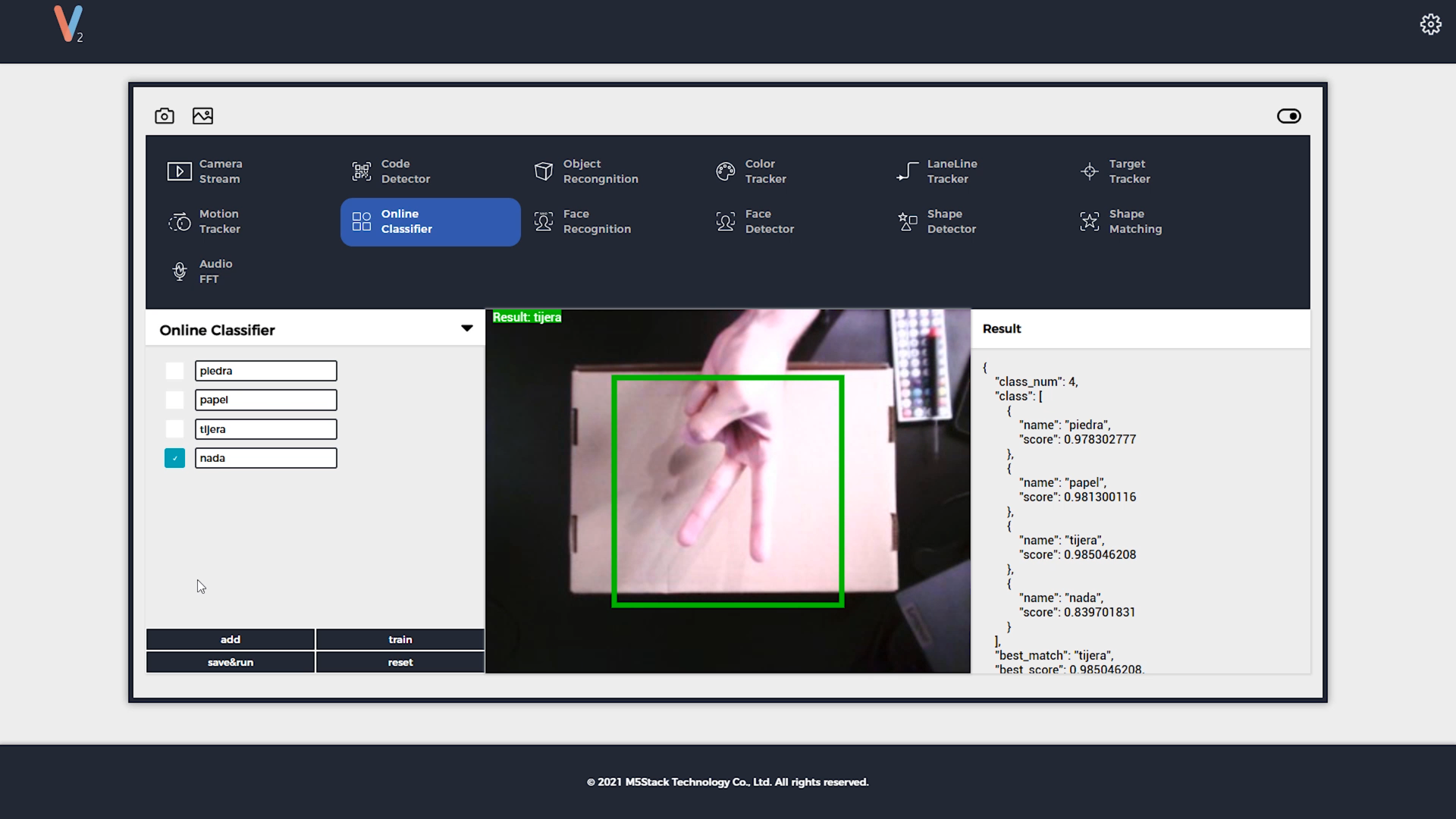Collapse the Online Classifier dropdown arrow
1456x819 pixels.
click(466, 328)
